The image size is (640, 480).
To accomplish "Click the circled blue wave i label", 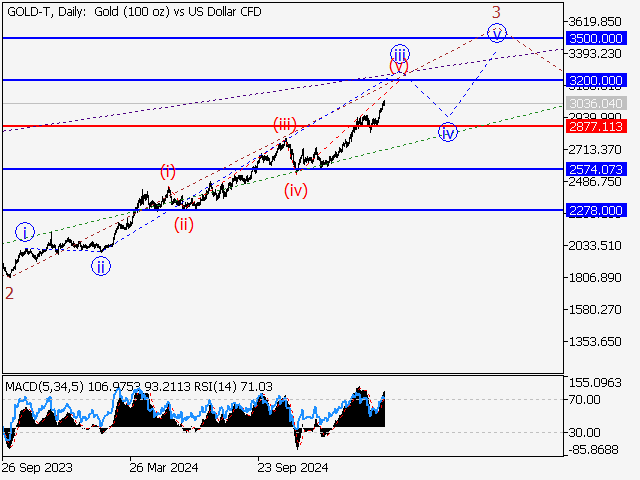I will (25, 233).
